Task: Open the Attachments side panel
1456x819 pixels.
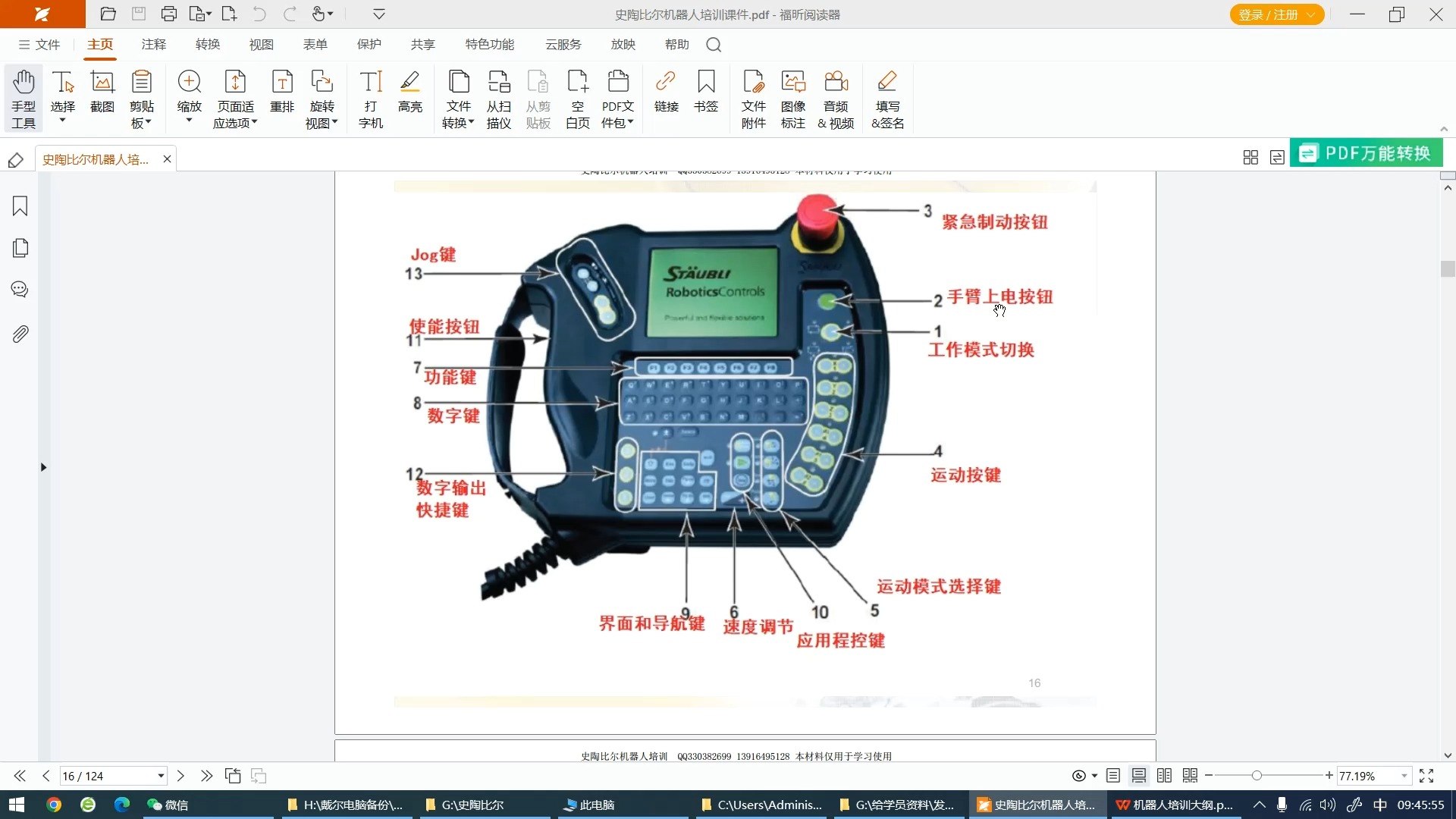Action: point(20,334)
